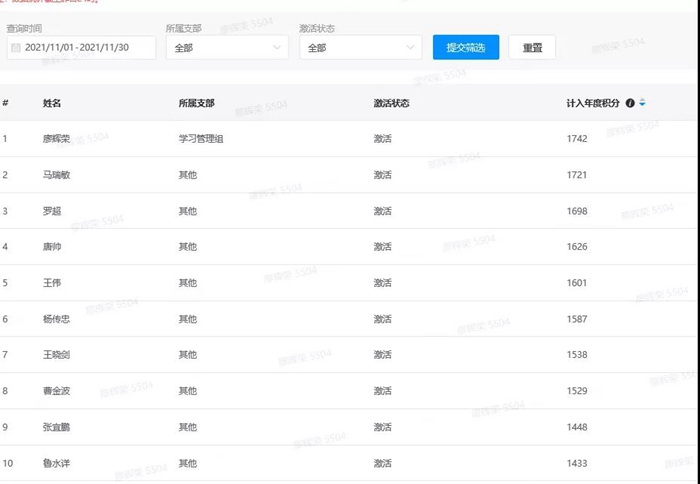Screen dimensions: 700x484
Task: Click the 提交筛选 button
Action: (x=465, y=47)
